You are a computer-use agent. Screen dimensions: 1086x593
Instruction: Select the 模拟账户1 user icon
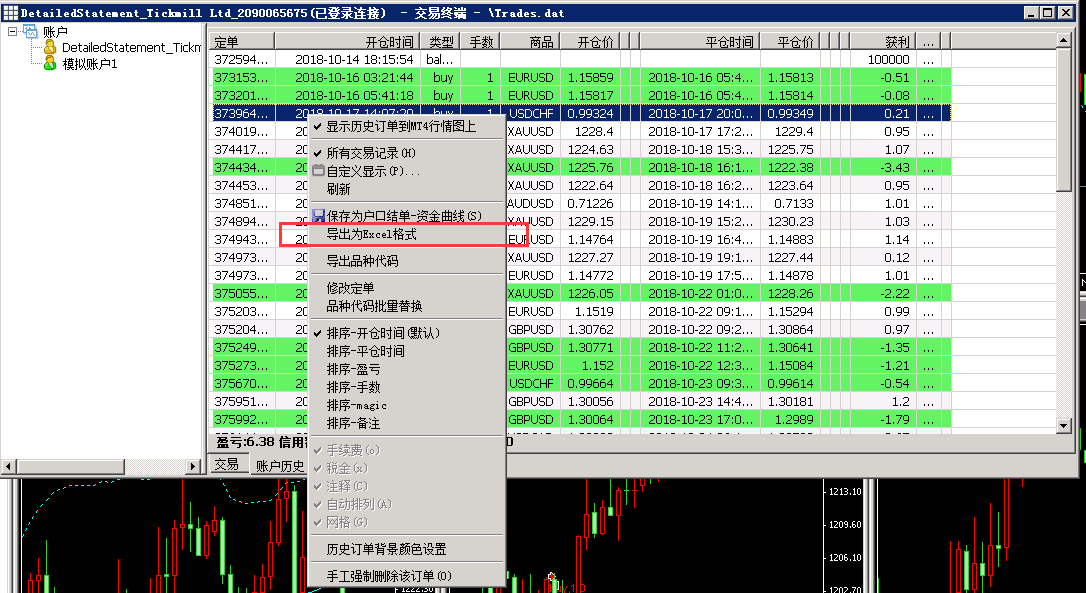[x=50, y=63]
